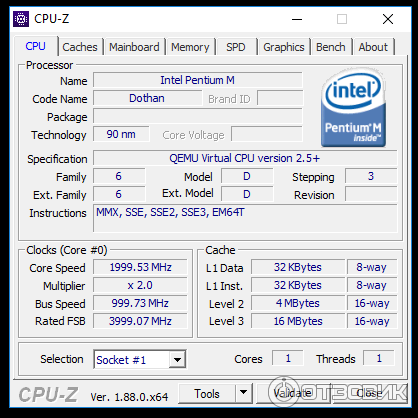Click the Tools button

207,393
